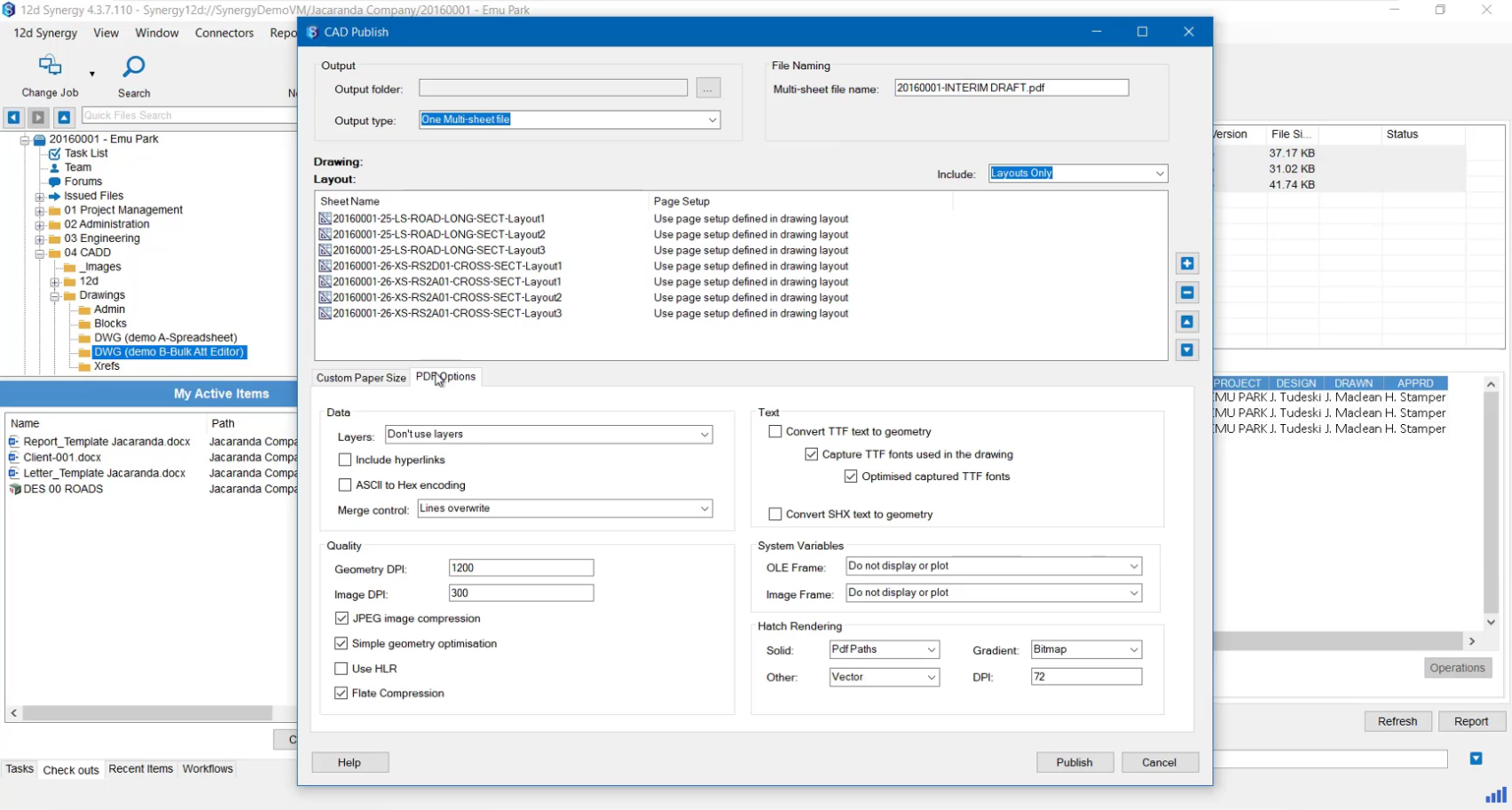Move selected sheet down with arrow icon
Viewport: 1512px width, 810px height.
[x=1187, y=350]
